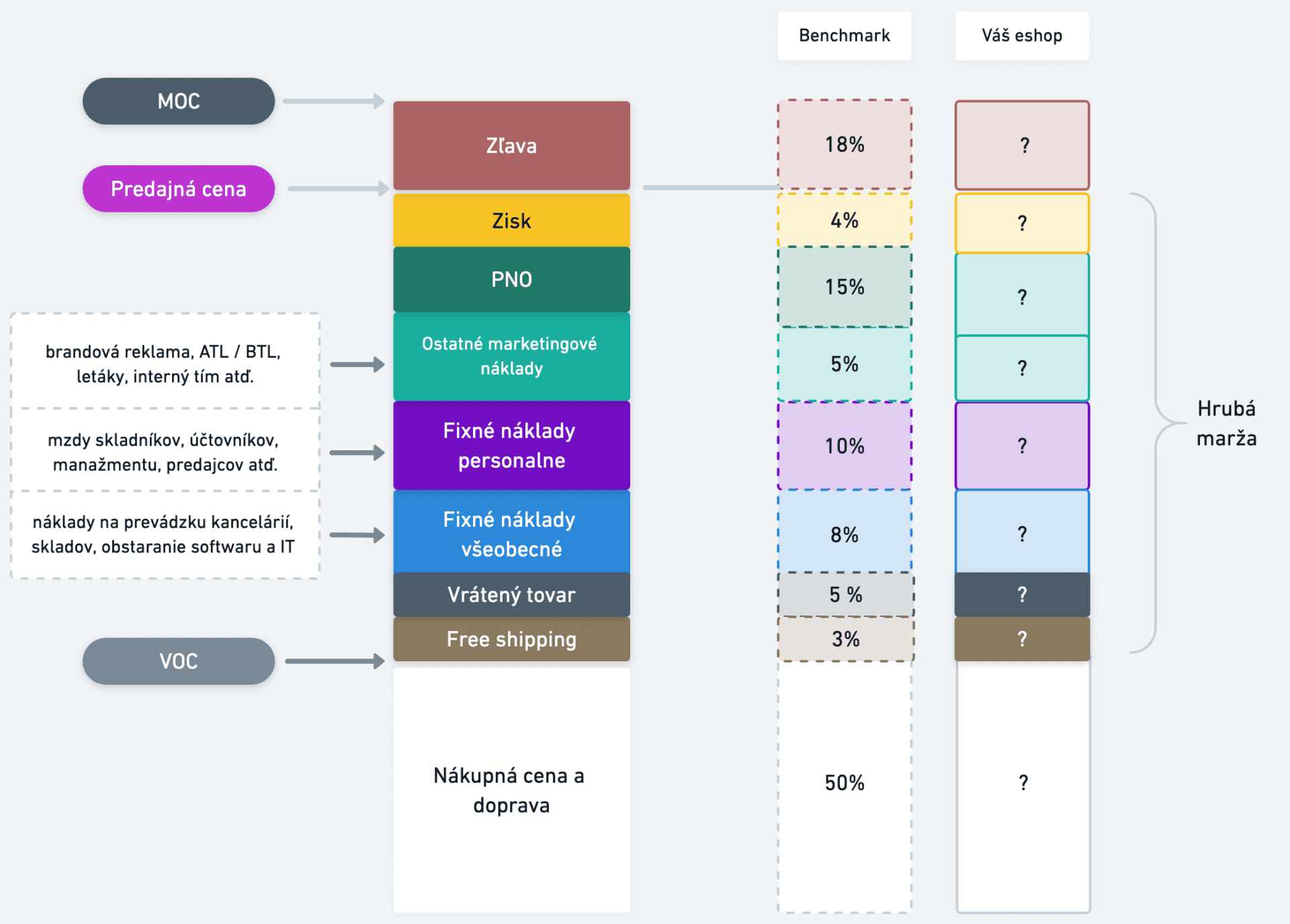Screen dimensions: 1290x924
Task: Select the purple Predajná cena pill
Action: [179, 189]
